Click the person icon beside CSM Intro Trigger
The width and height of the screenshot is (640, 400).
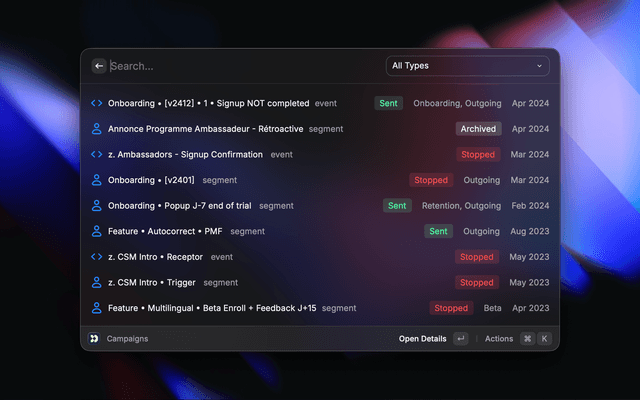[97, 282]
